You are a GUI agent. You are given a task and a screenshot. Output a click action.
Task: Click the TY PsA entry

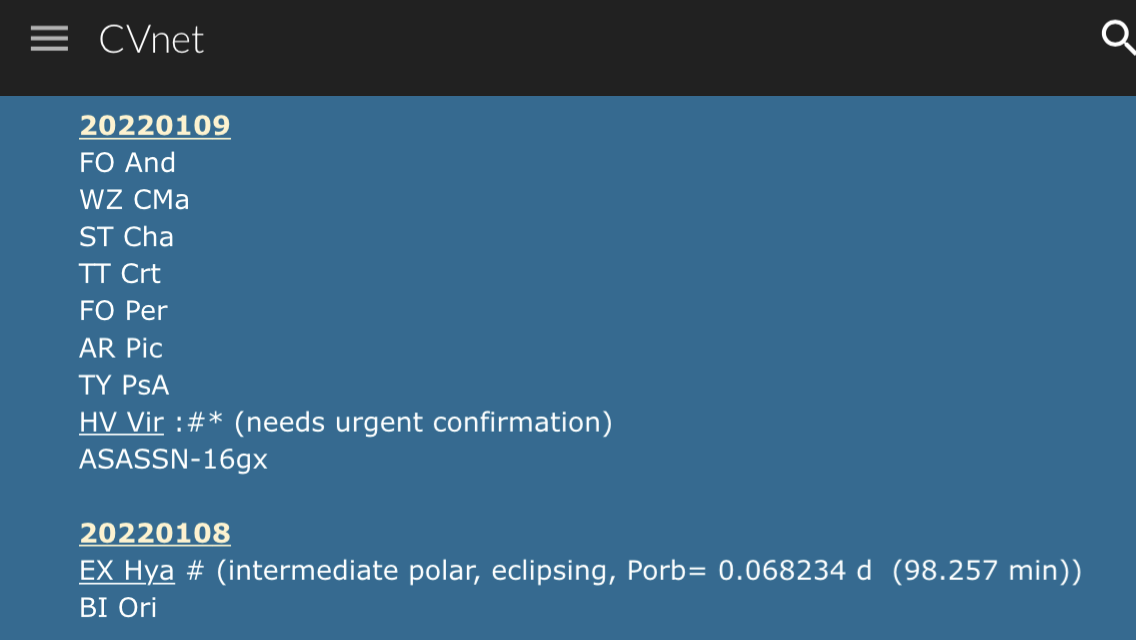coord(124,385)
